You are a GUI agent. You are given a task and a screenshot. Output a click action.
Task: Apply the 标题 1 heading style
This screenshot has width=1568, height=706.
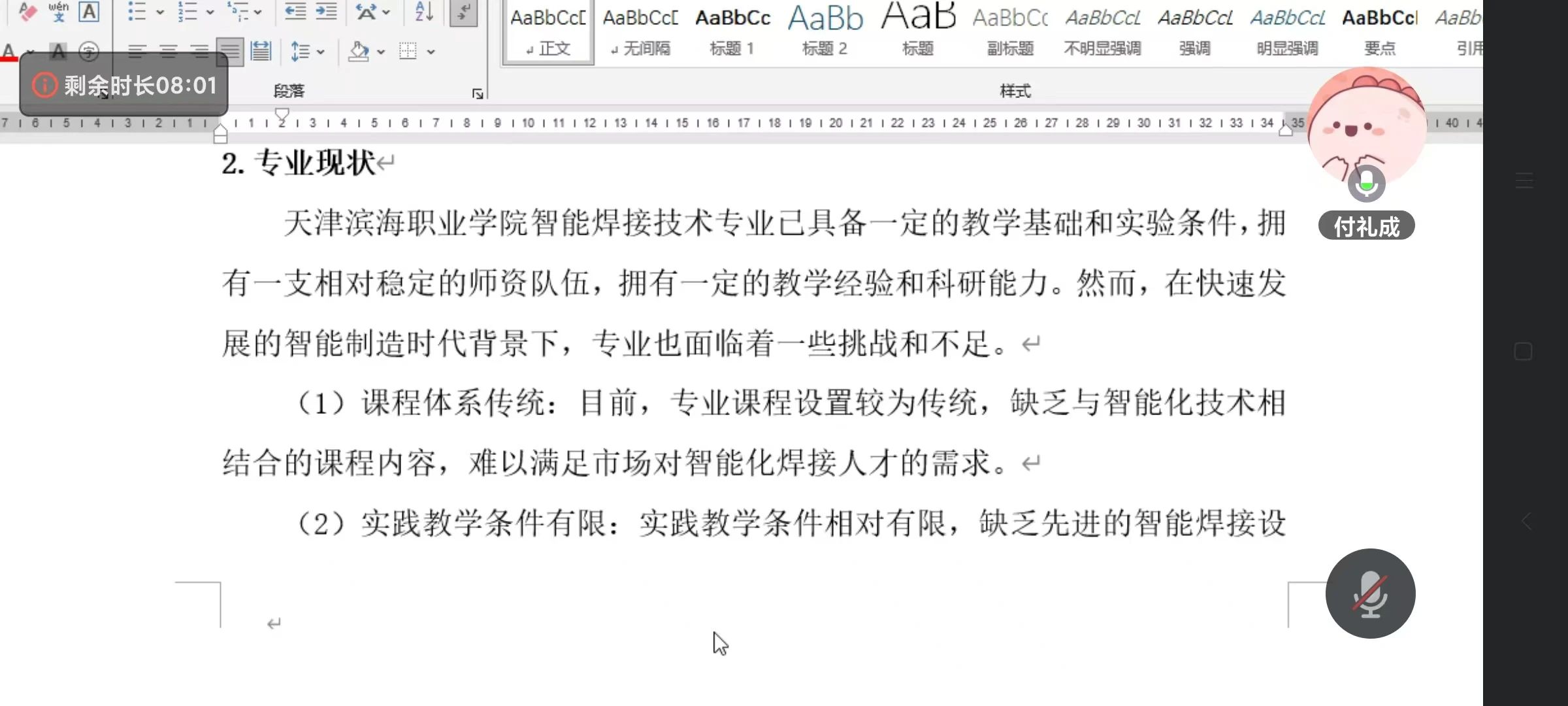732,31
